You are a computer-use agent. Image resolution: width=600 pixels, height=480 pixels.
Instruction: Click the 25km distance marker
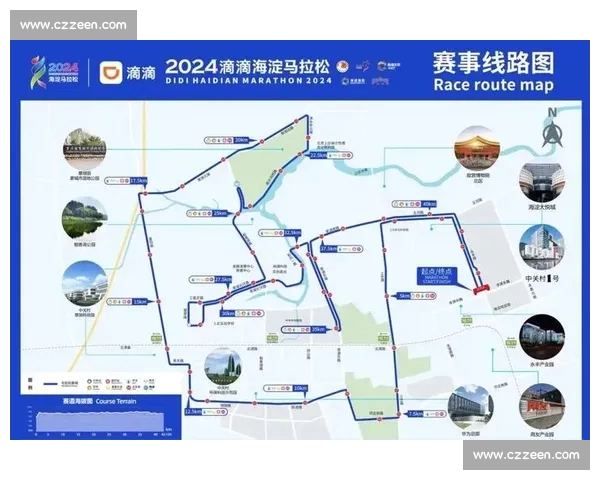220,213
